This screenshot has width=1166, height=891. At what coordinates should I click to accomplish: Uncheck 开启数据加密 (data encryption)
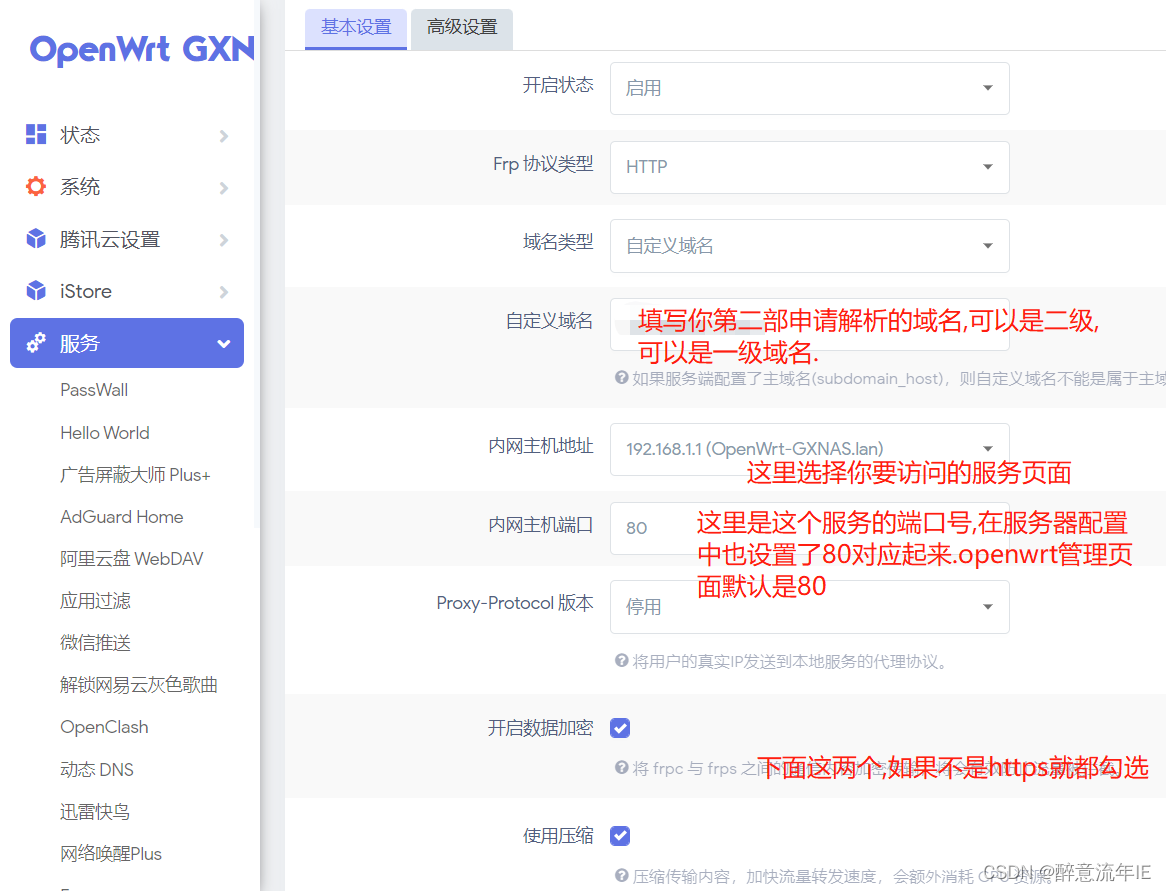coord(620,728)
